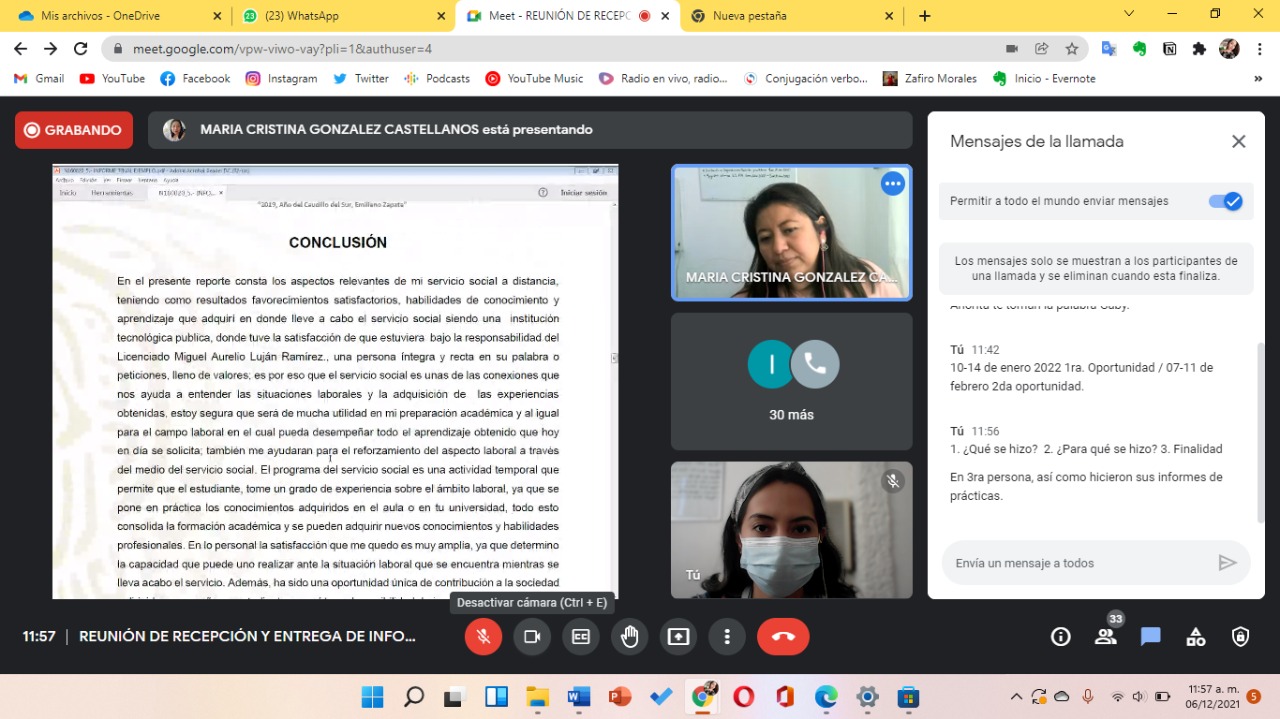Open the Gmail bookmark
Viewport: 1280px width, 719px height.
click(x=39, y=78)
